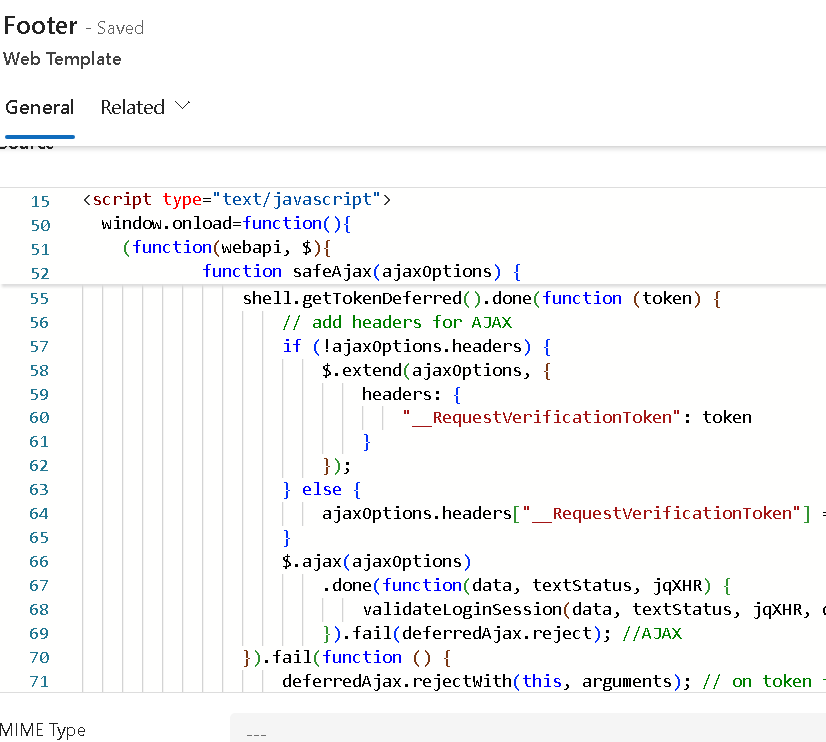Click the Saved status text
The width and height of the screenshot is (826, 742).
[120, 28]
